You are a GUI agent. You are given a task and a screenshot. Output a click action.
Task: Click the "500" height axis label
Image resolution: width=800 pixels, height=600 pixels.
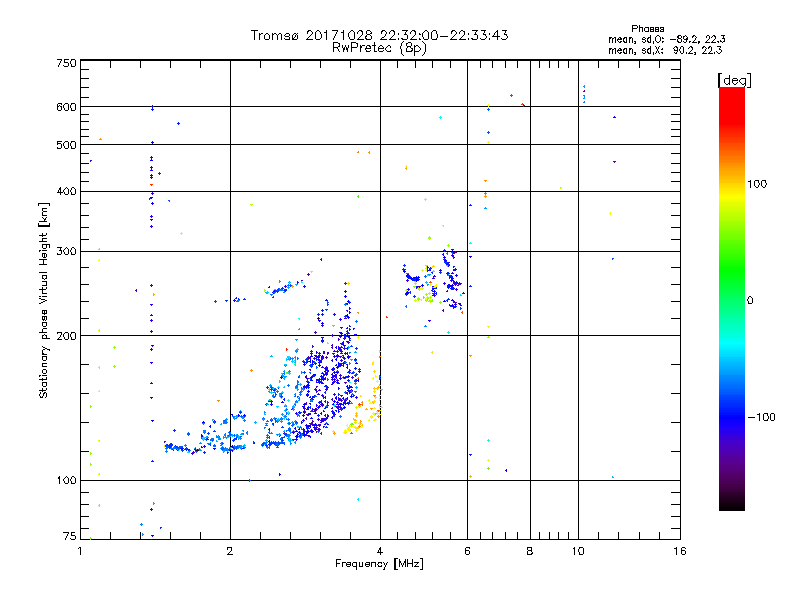click(x=67, y=145)
